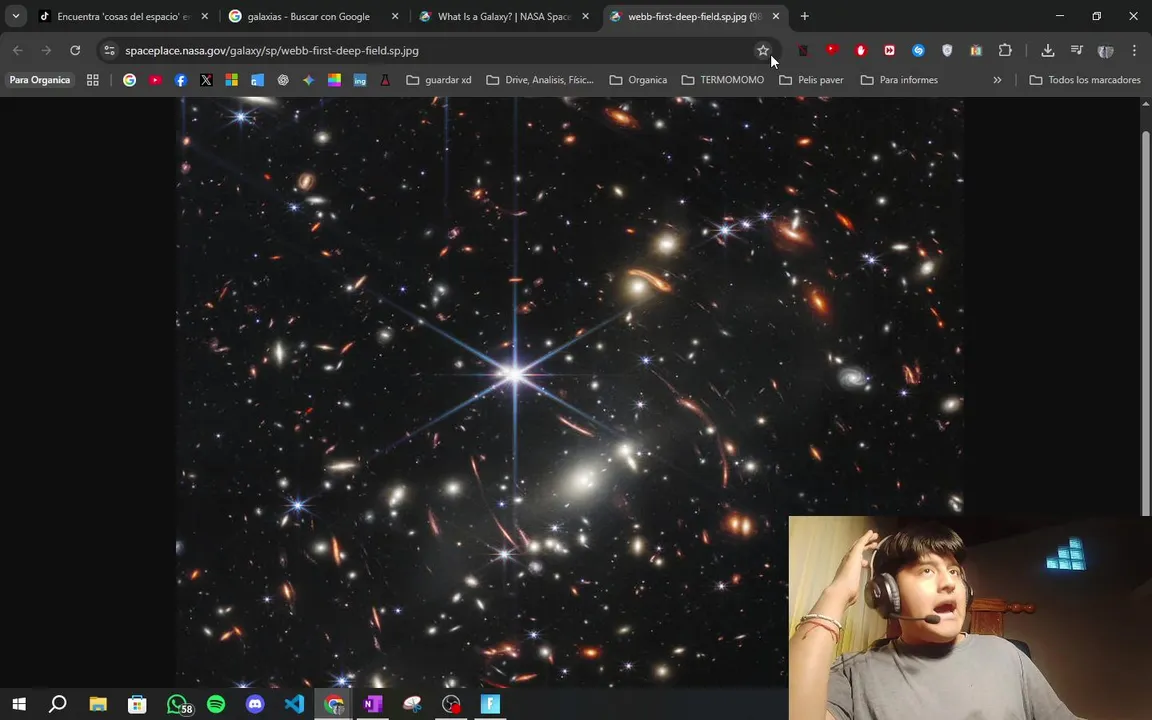Image resolution: width=1152 pixels, height=720 pixels.
Task: Open the Snipping Tool taskbar icon
Action: [x=412, y=704]
